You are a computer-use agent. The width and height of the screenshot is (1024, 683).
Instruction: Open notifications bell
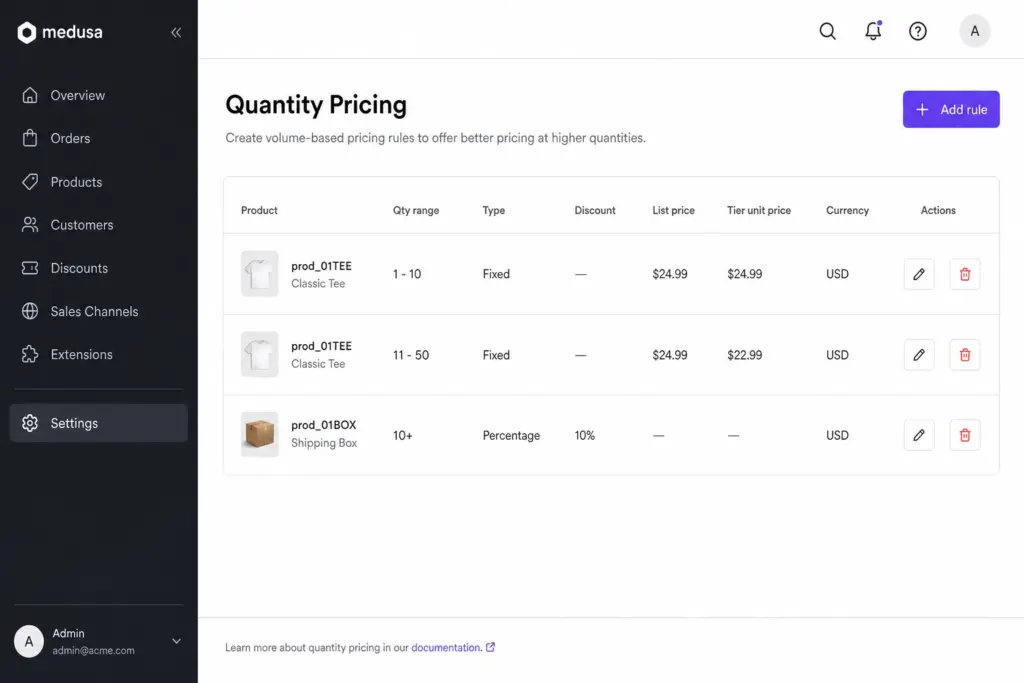coord(873,31)
